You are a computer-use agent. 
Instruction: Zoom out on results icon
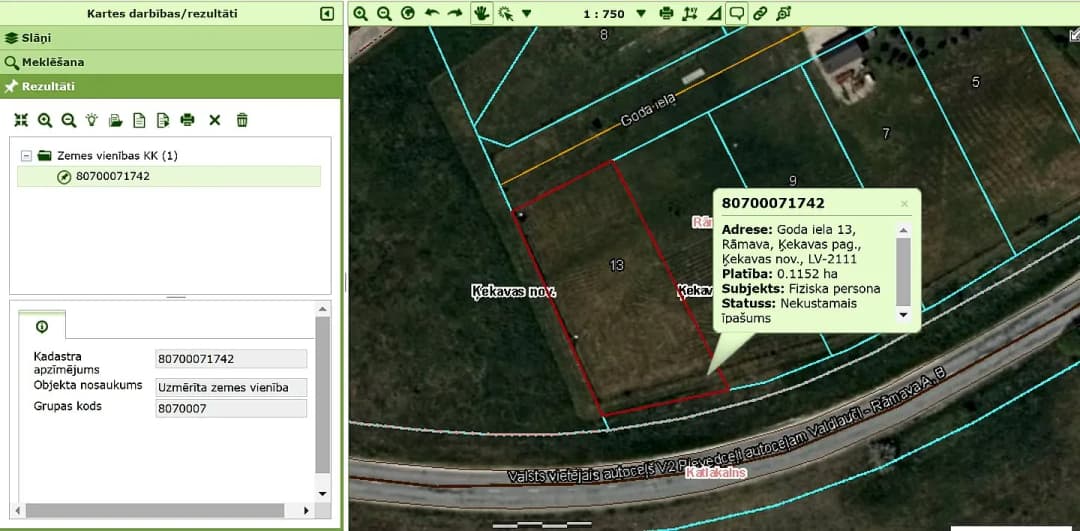click(68, 121)
